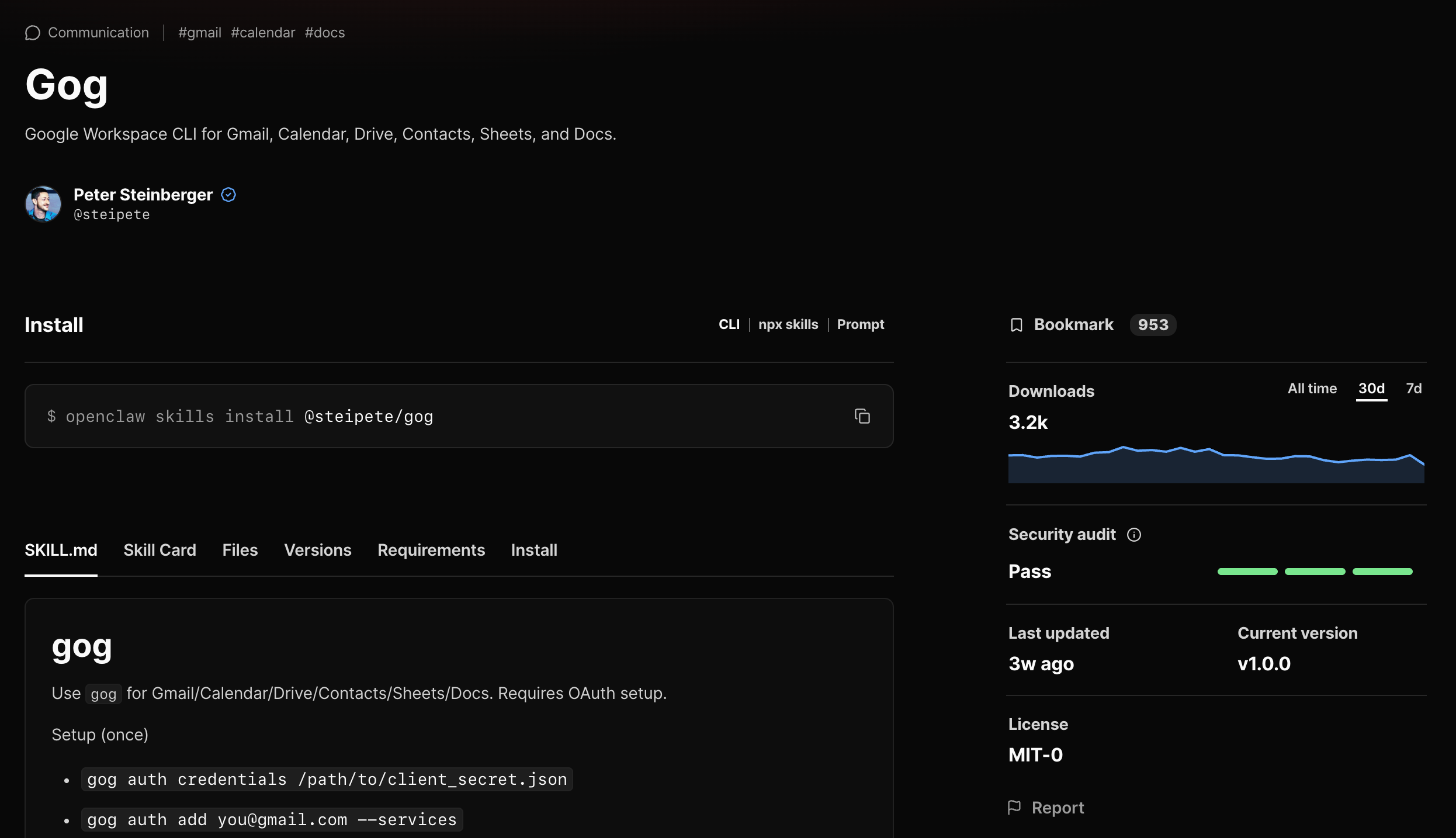
Task: Open Peter Steinberger's avatar photo
Action: click(43, 204)
